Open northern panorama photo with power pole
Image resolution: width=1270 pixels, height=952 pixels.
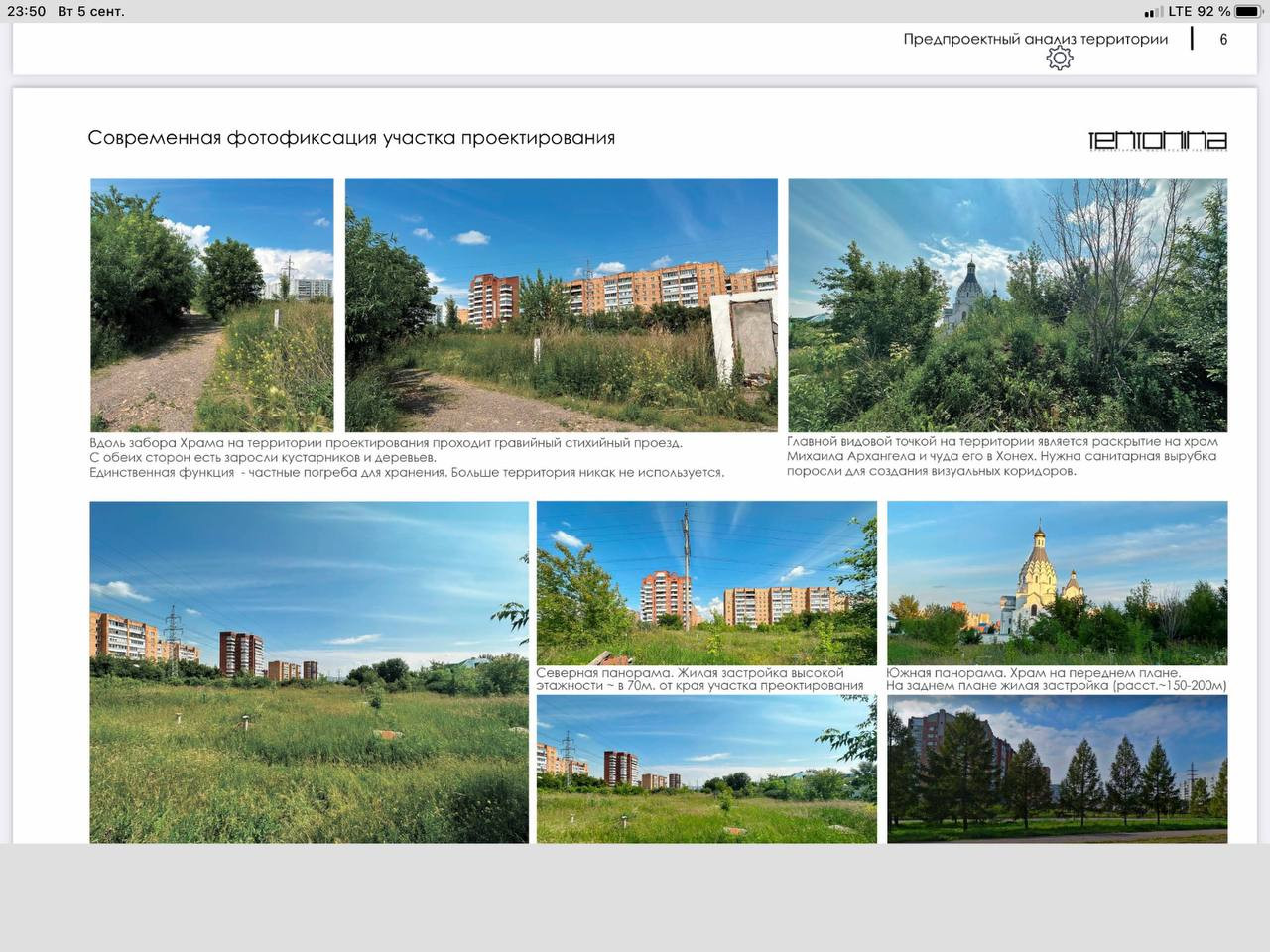(706, 582)
